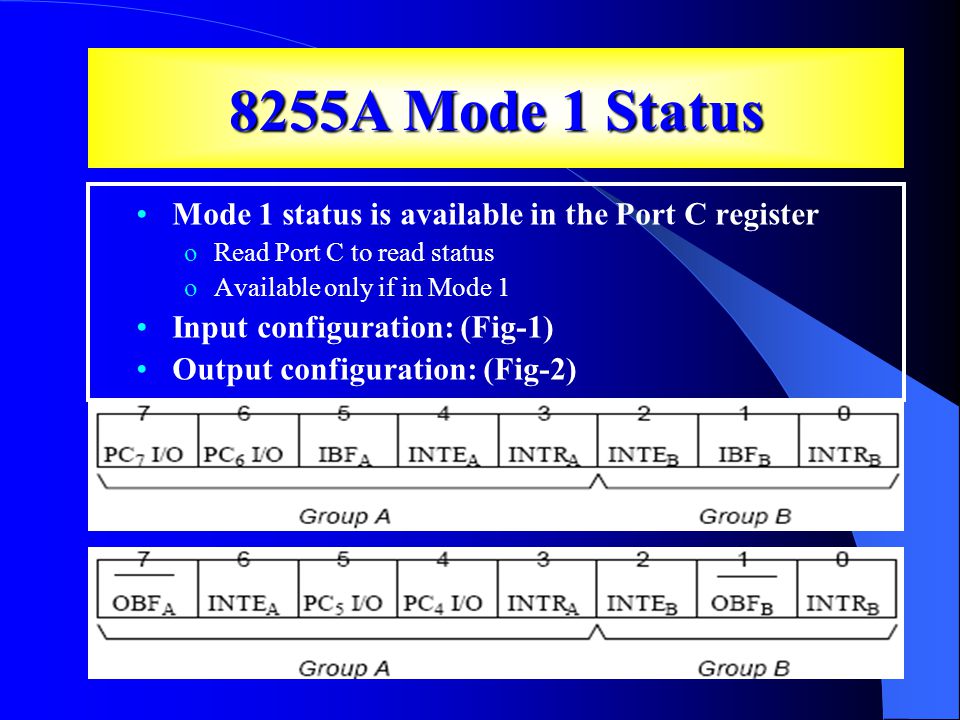The width and height of the screenshot is (960, 720).
Task: Click the "Group A" label under the OBFA figure
Action: coord(344,668)
